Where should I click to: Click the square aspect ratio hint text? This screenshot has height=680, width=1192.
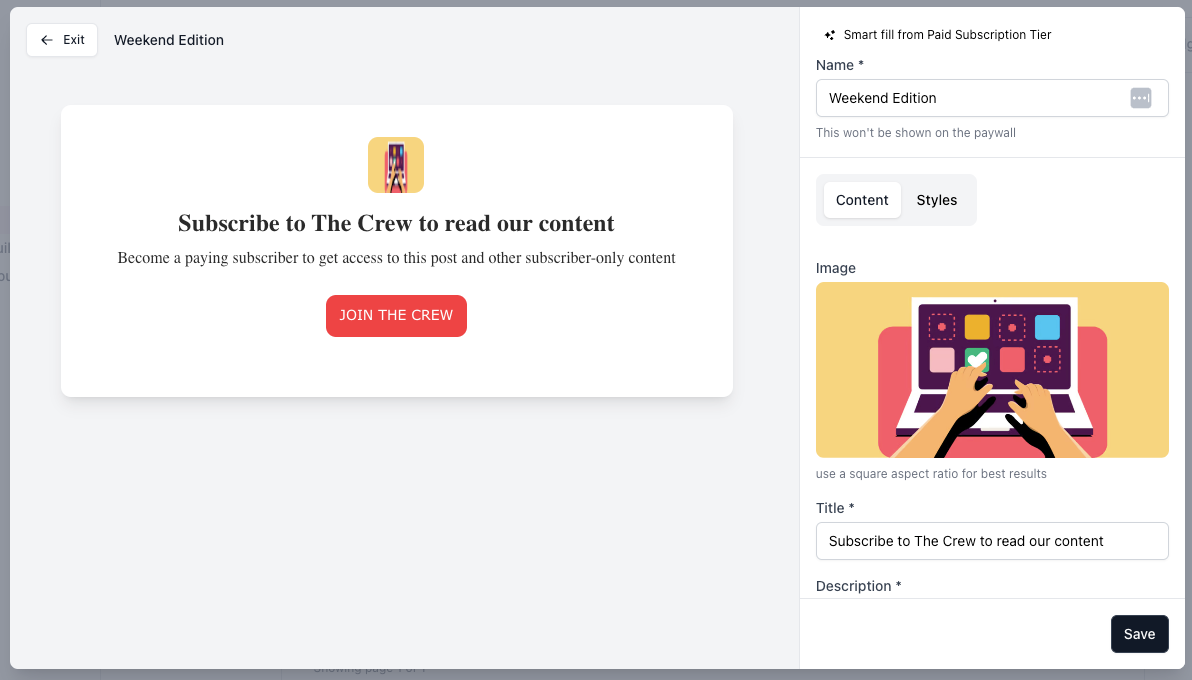931,474
